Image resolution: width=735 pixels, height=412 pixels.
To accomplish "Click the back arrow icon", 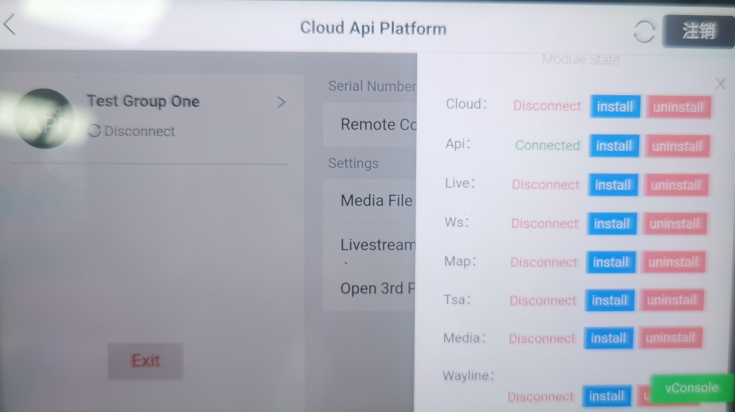I will pyautogui.click(x=10, y=25).
